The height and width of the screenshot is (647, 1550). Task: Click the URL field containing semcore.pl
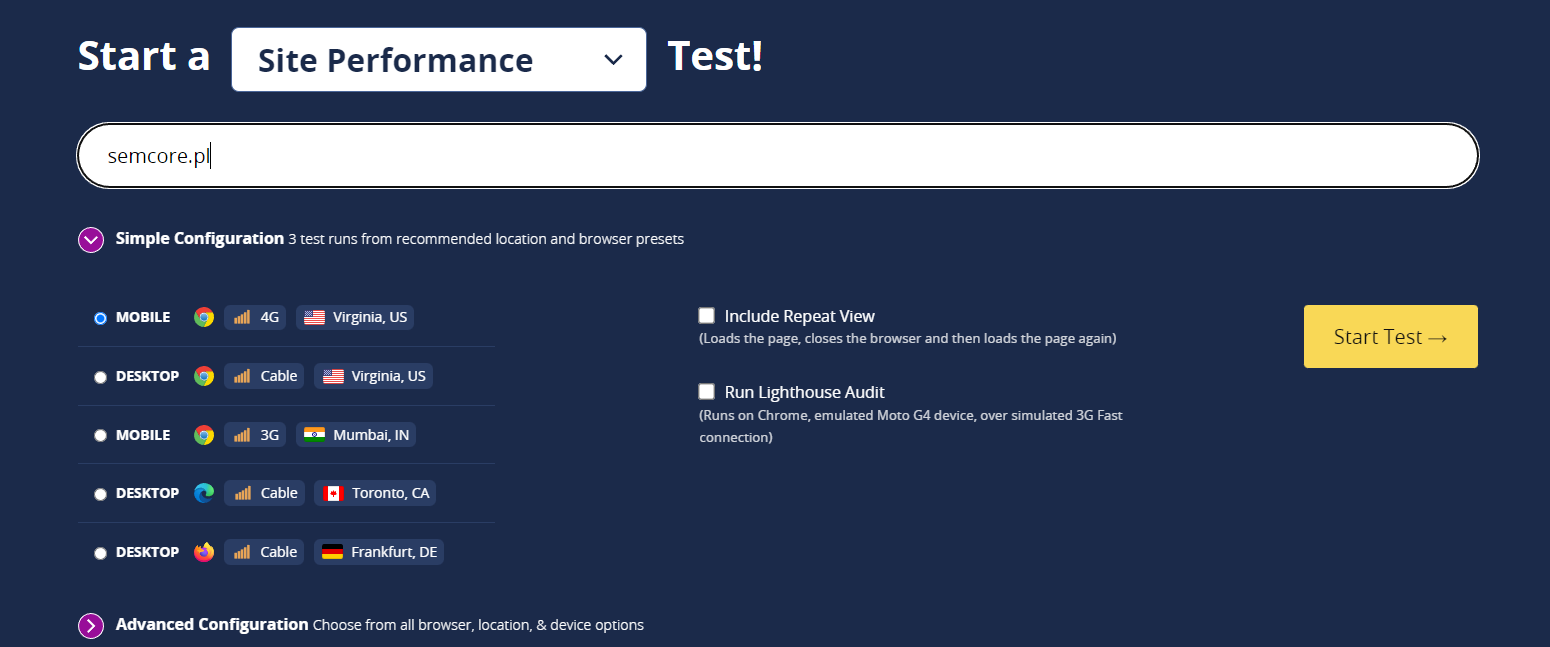click(x=778, y=156)
